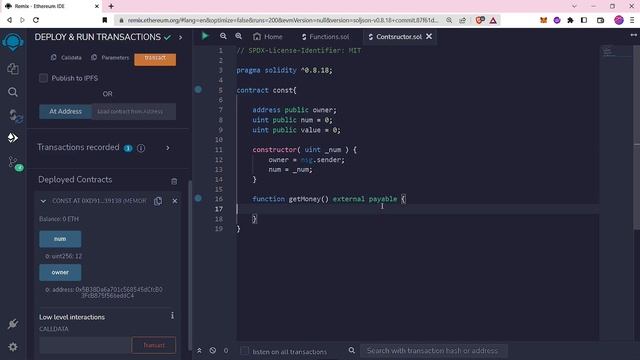This screenshot has width=640, height=360.
Task: Open the Brave Rewards triangle icon
Action: tap(493, 20)
